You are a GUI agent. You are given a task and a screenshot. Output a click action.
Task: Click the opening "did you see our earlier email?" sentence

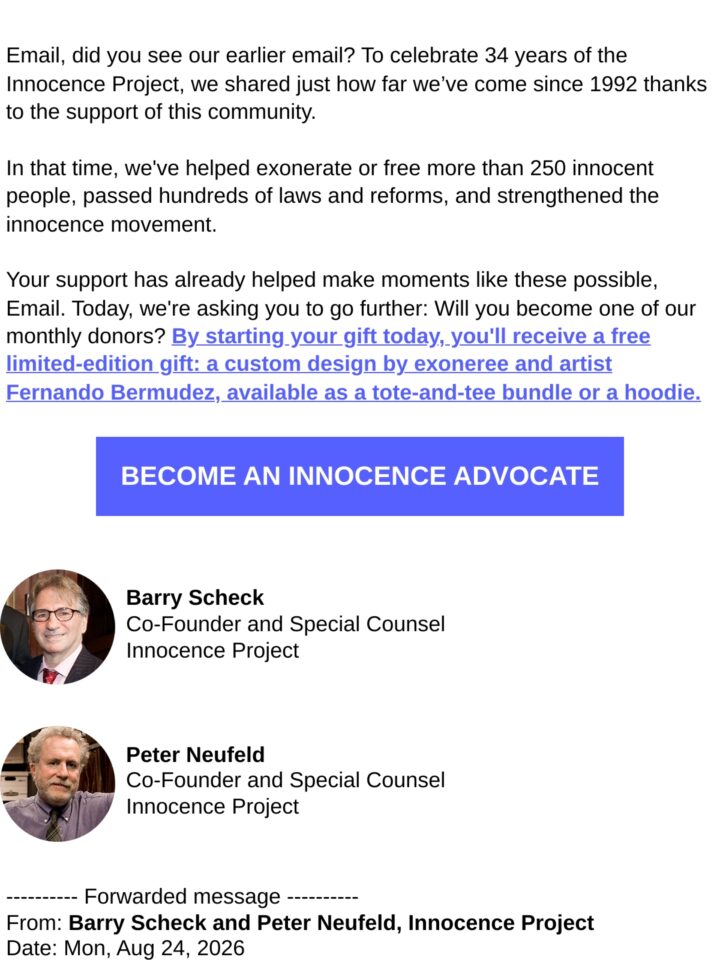point(213,55)
